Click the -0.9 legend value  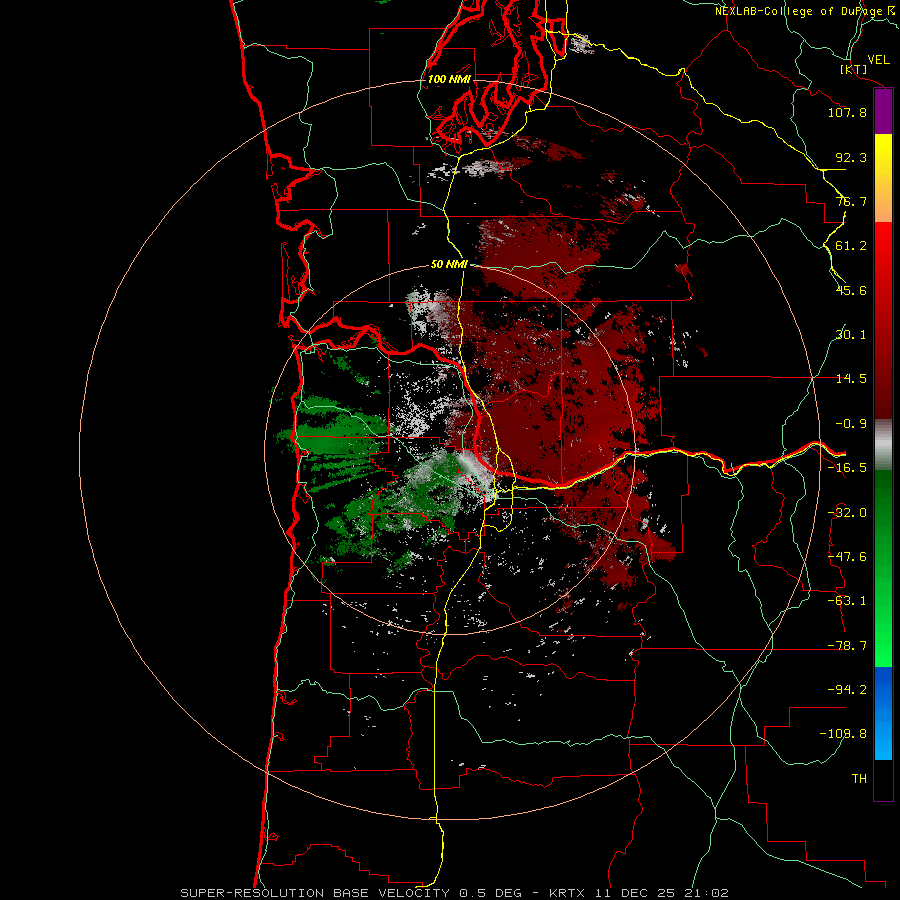coord(851,424)
